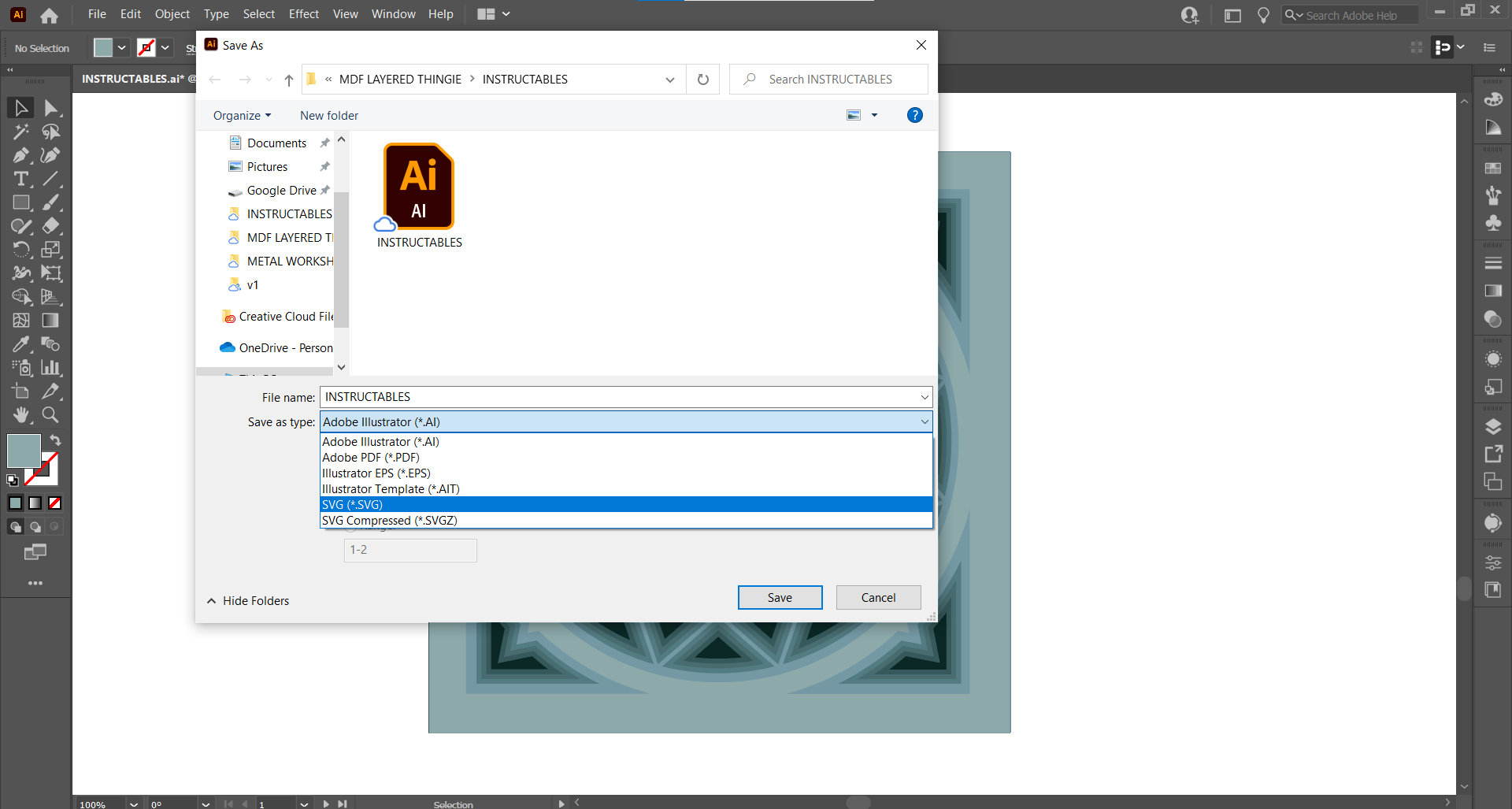Choose SVG (*.SVG) file type
1512x809 pixels.
626,505
